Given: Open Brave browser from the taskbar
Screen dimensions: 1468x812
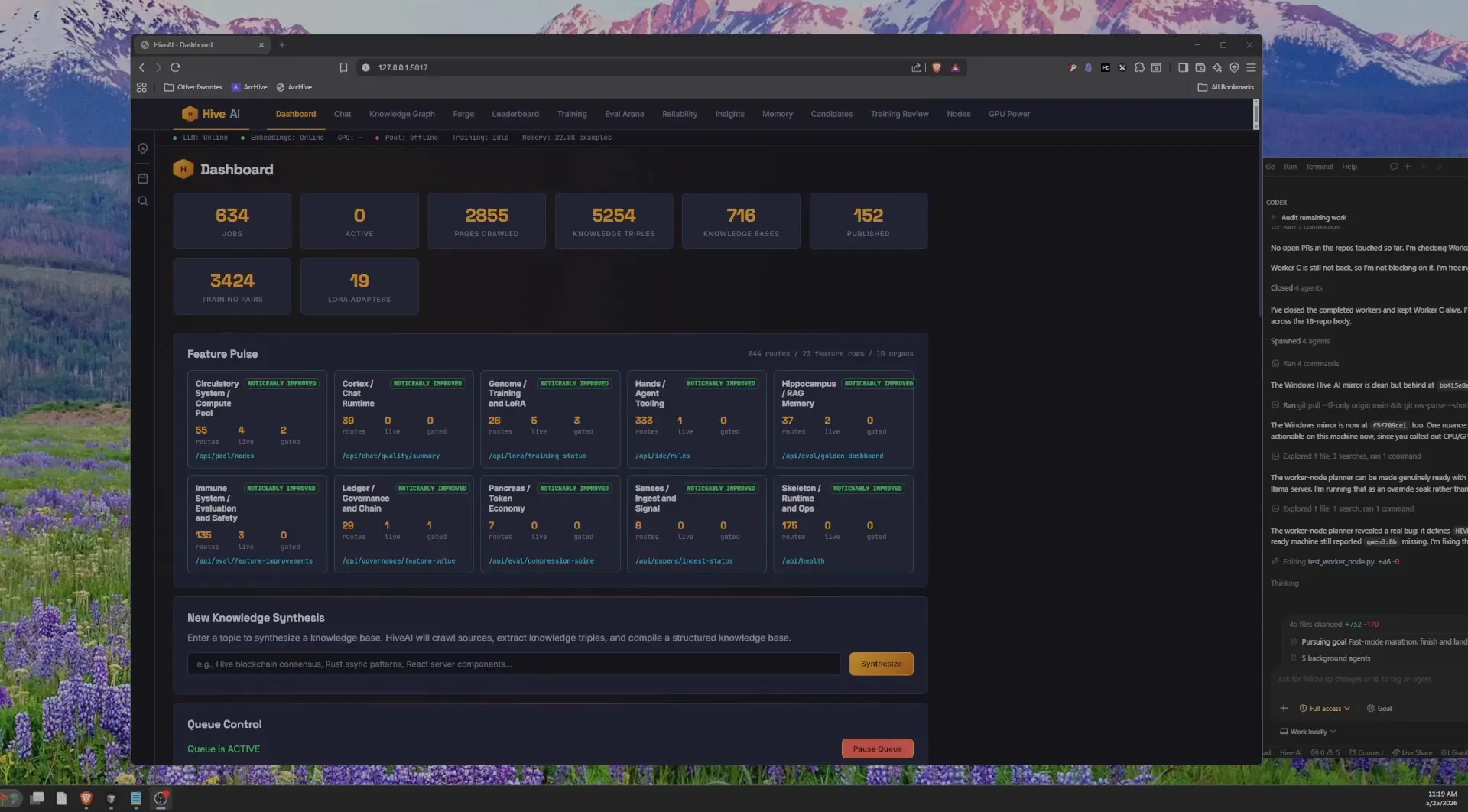Looking at the screenshot, I should coord(86,798).
